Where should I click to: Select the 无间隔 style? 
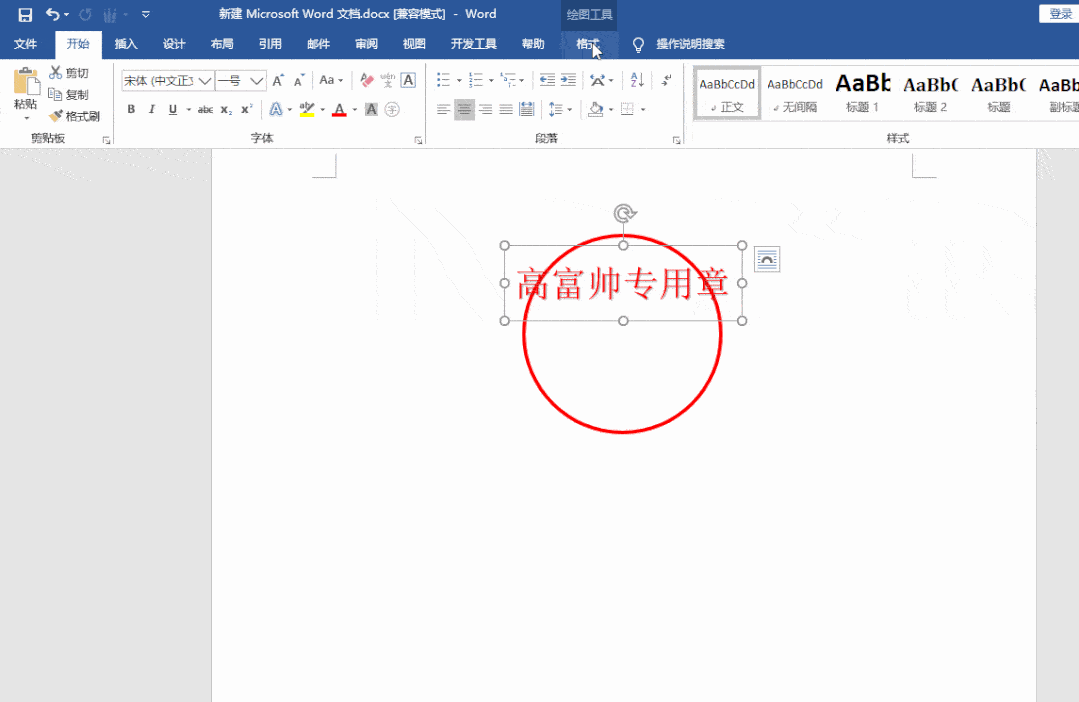795,94
